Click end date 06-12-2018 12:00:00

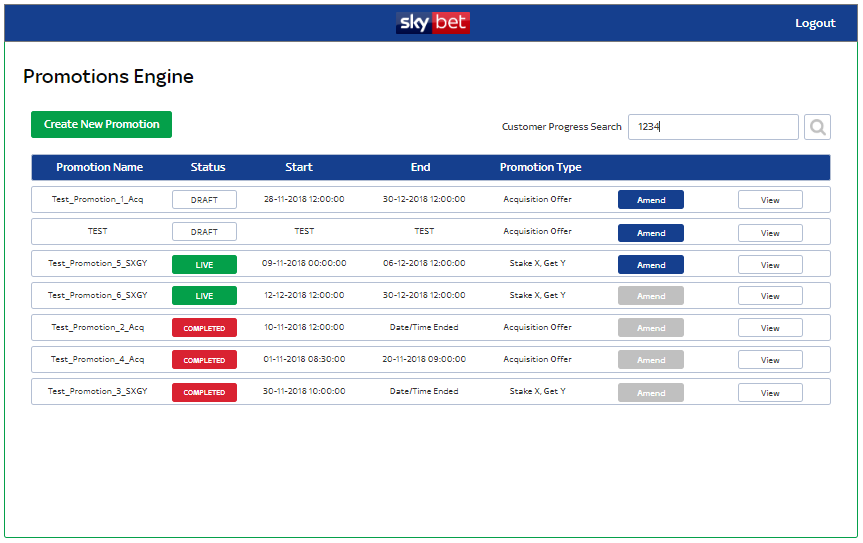click(424, 263)
